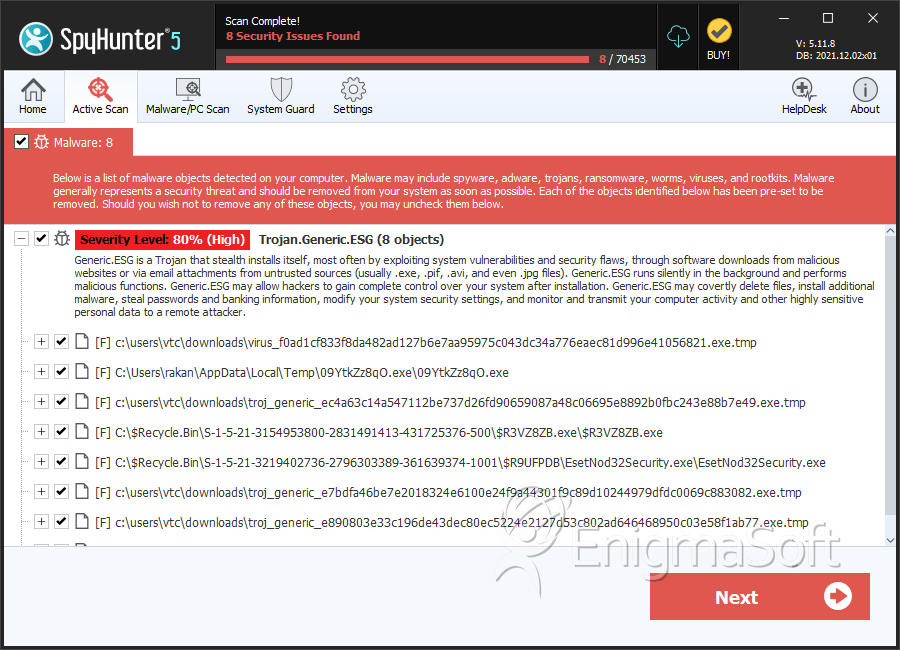This screenshot has height=650, width=900.
Task: Uncheck the Trojan.Generic.ESG group checkbox
Action: [x=41, y=238]
